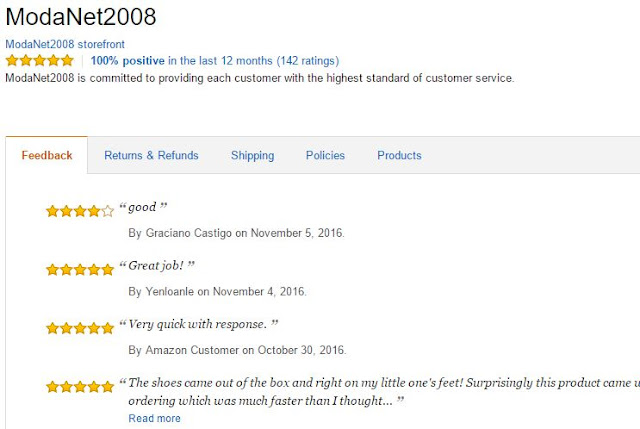
Task: Expand Read more on shoes review
Action: point(154,418)
